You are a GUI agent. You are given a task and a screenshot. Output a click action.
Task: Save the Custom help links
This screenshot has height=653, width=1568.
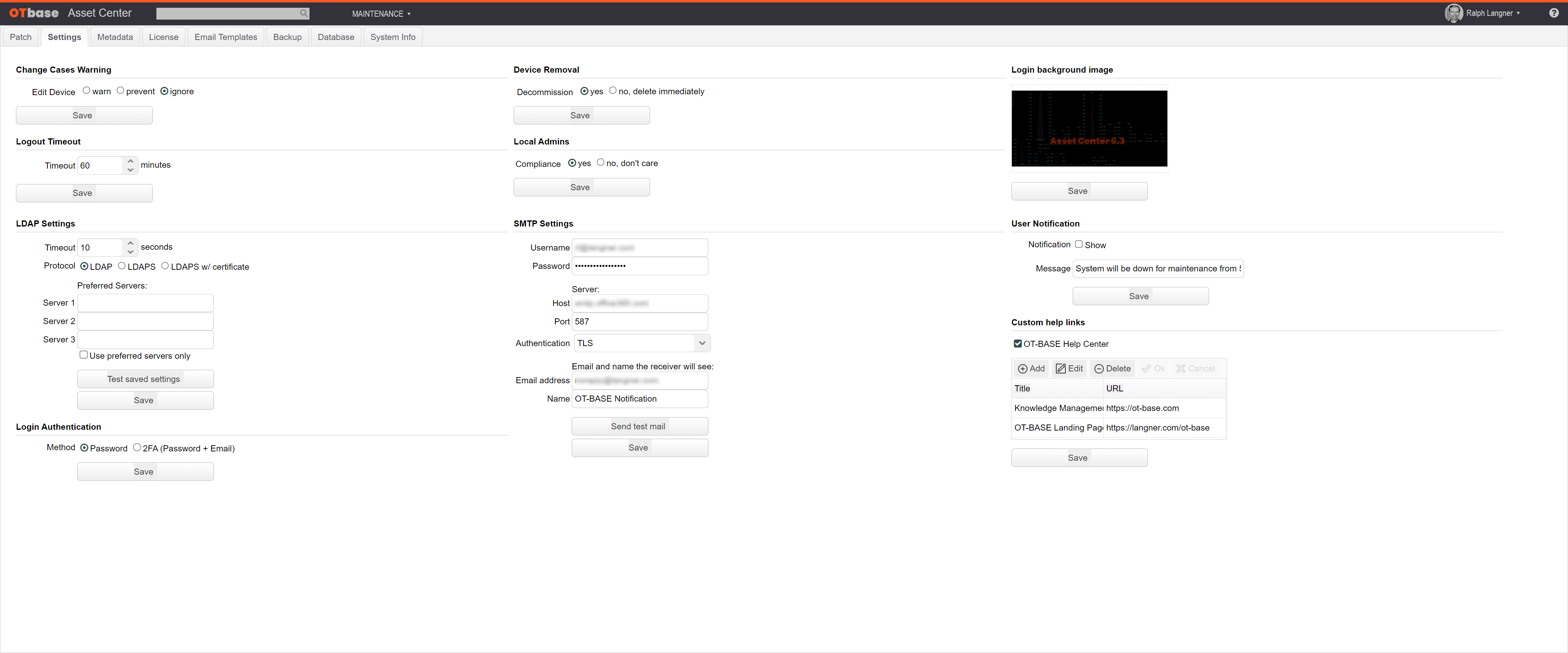pos(1079,458)
